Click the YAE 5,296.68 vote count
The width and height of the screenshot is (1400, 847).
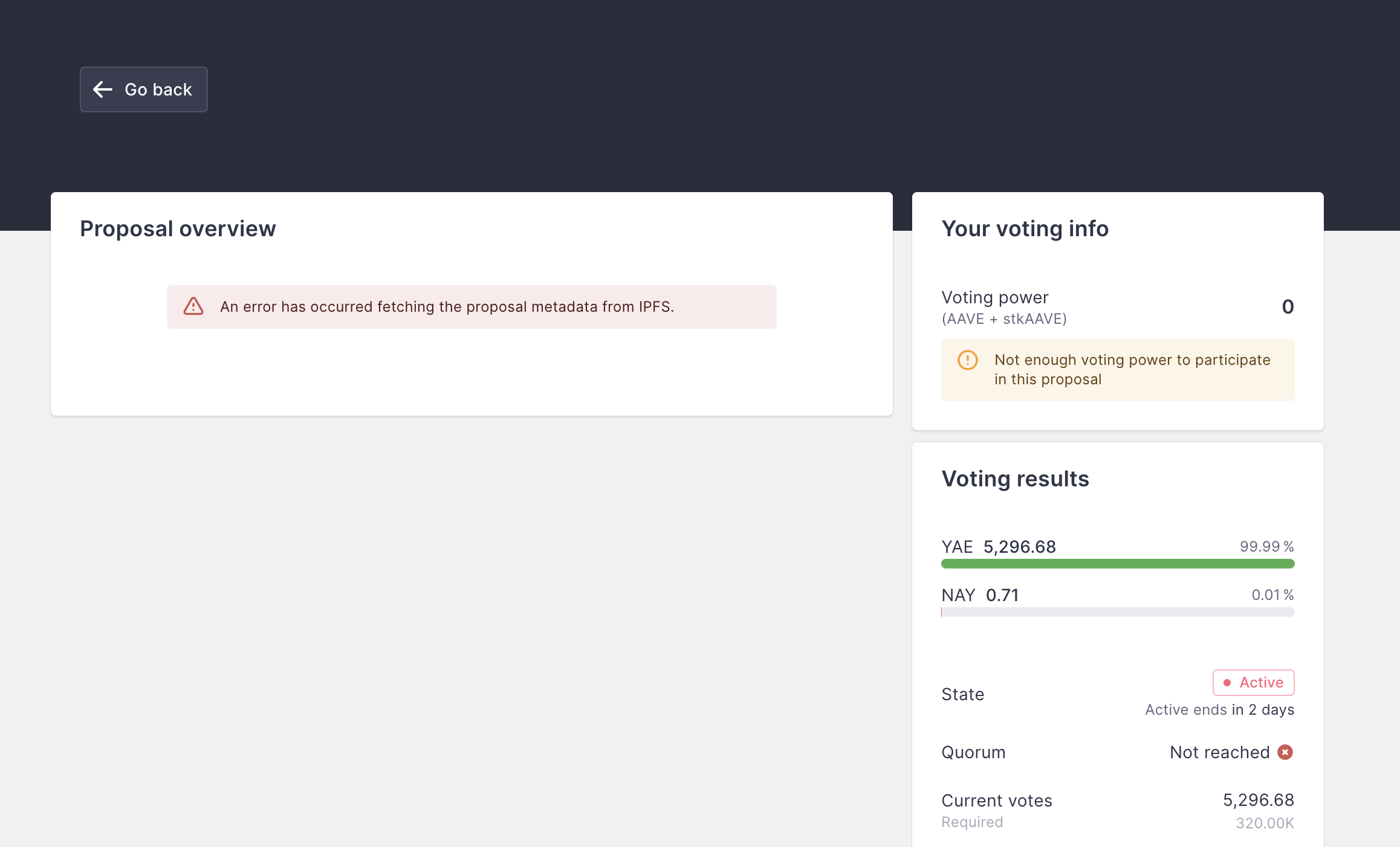(x=1019, y=547)
